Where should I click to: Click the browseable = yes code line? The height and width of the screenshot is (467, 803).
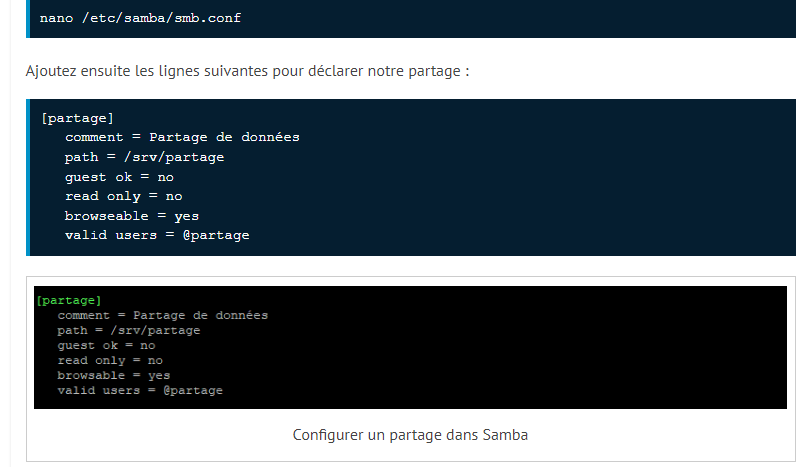pos(132,216)
